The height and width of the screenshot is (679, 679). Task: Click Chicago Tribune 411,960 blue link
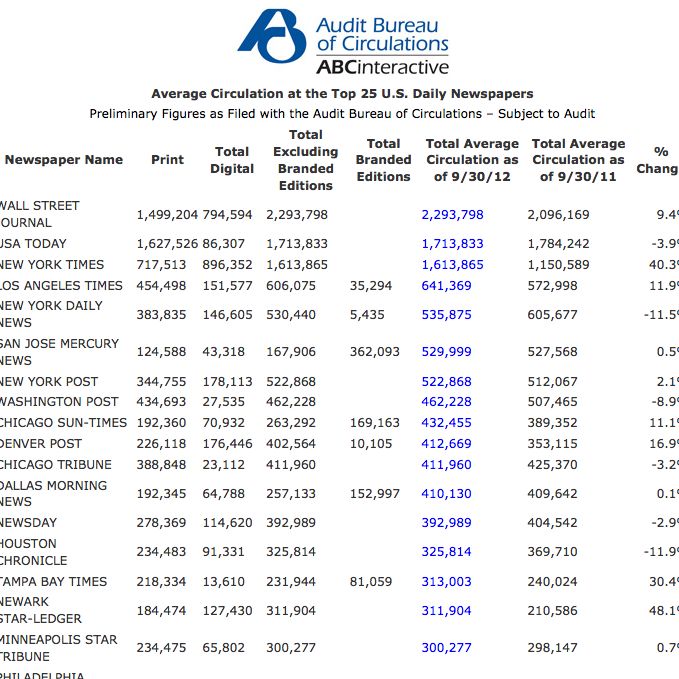tap(446, 464)
